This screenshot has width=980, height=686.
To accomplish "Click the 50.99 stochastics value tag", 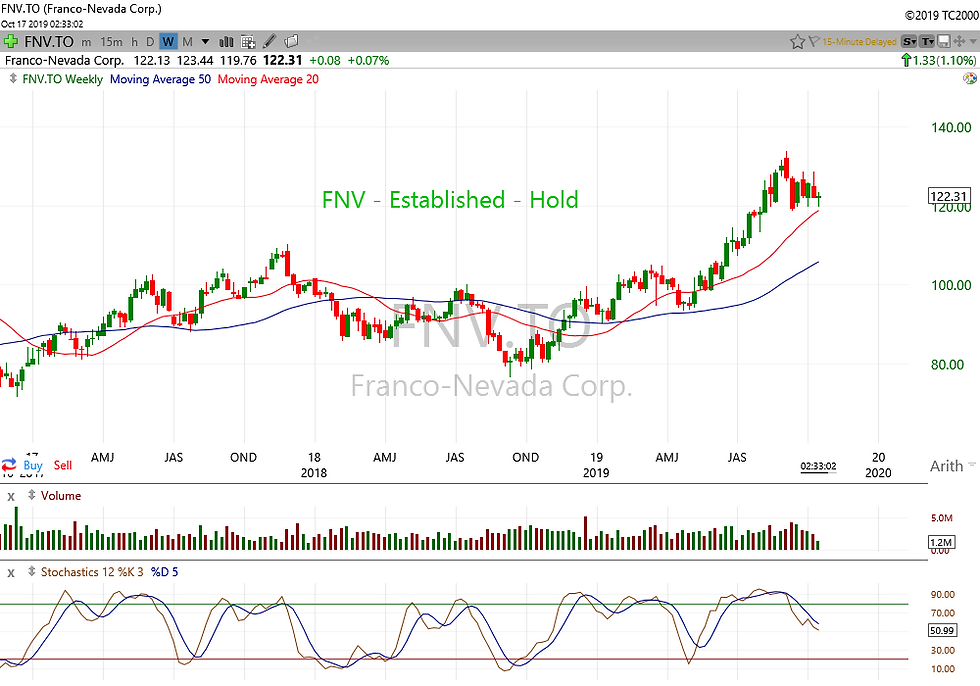I will coord(942,630).
